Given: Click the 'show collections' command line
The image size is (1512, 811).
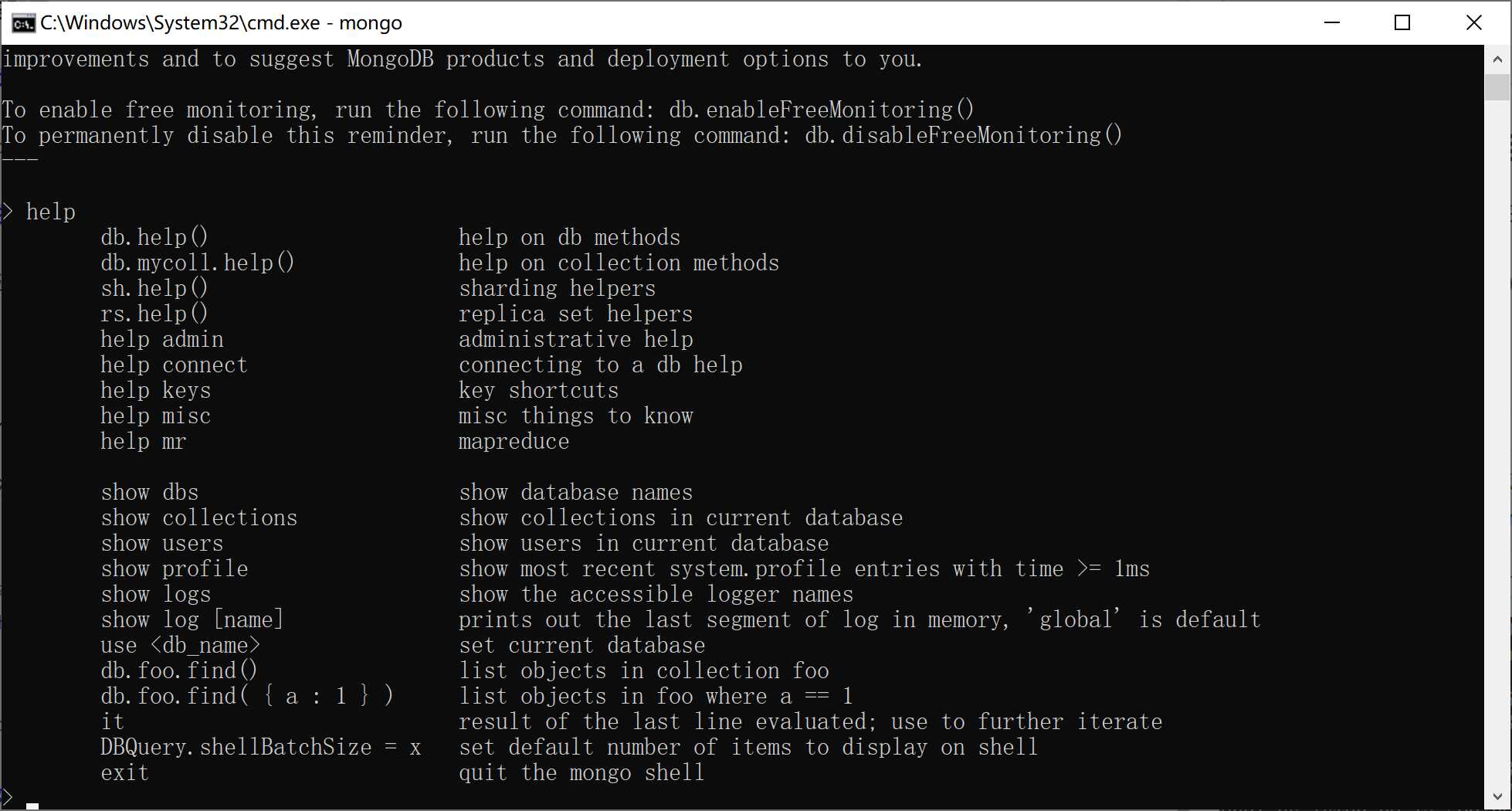Looking at the screenshot, I should click(199, 517).
